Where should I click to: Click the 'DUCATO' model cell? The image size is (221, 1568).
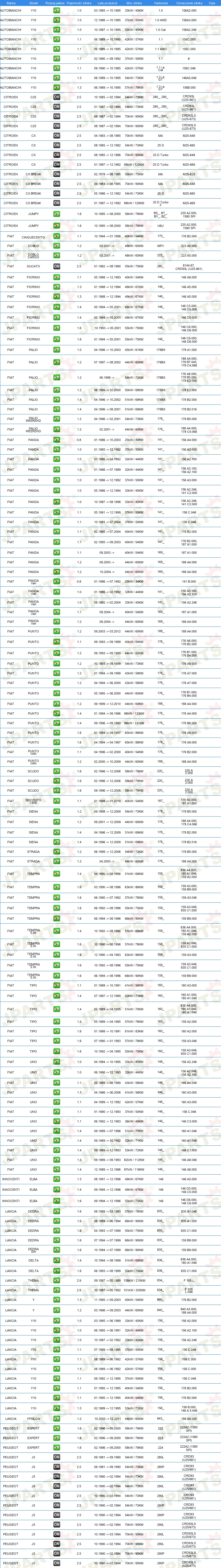(33, 267)
